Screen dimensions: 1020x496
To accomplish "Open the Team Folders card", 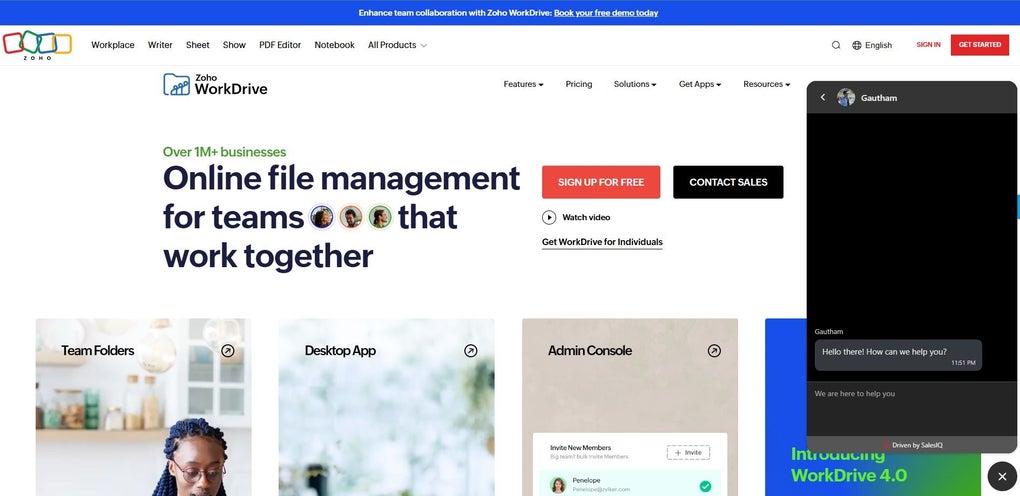I will point(143,407).
